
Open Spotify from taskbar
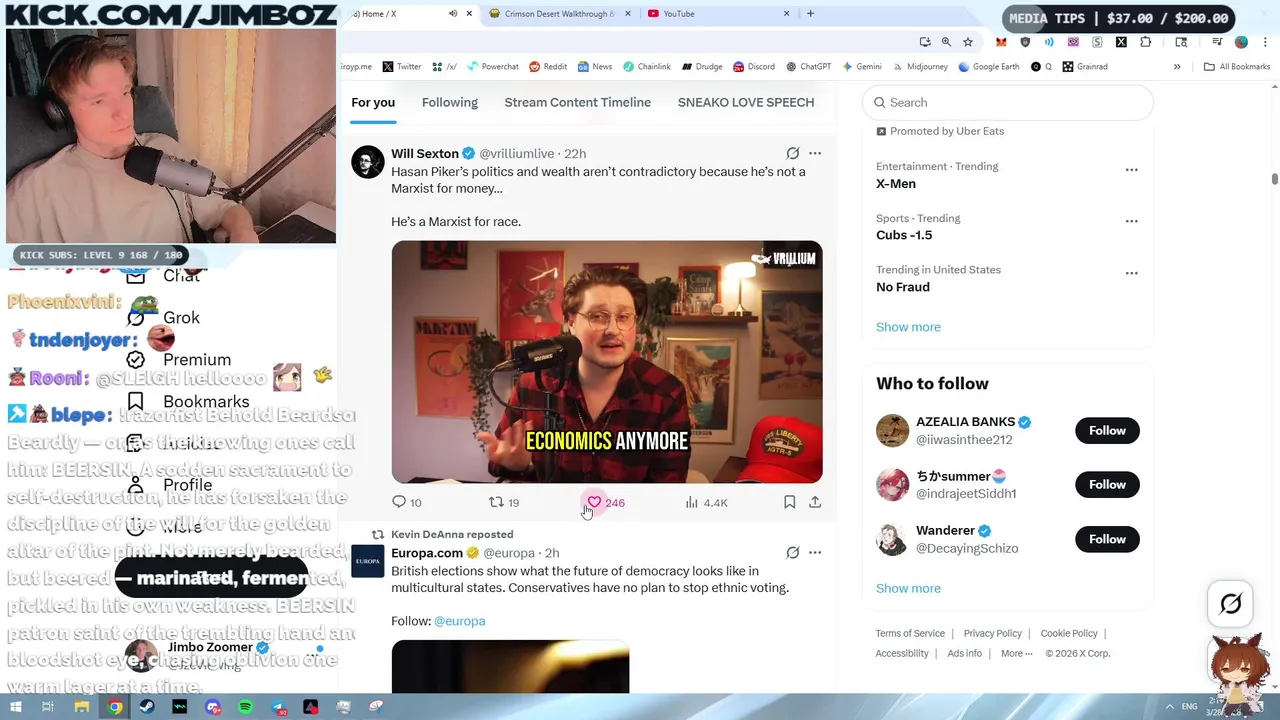point(245,707)
